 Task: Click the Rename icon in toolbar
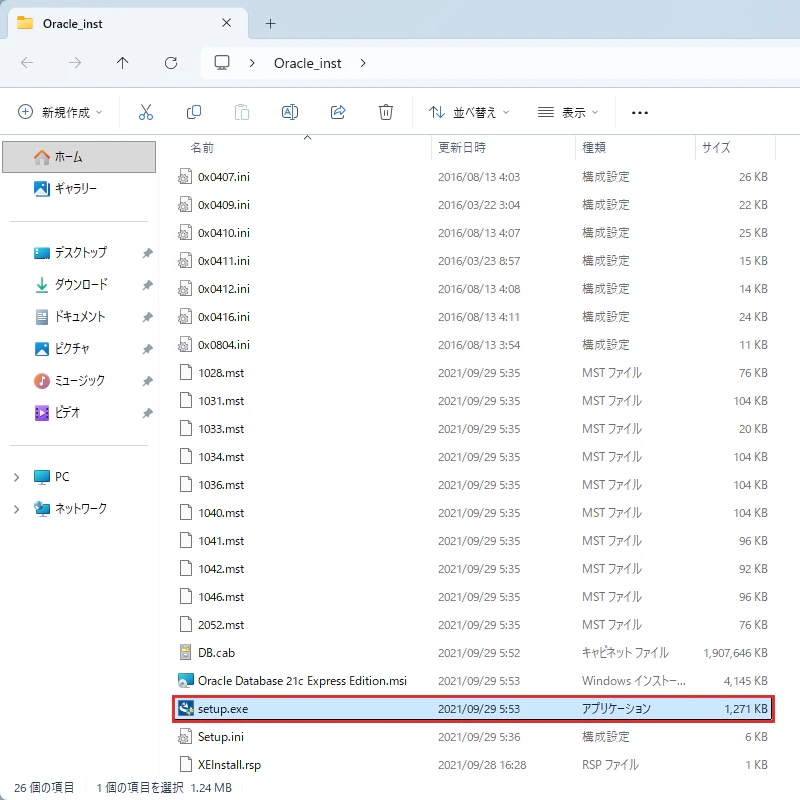point(290,112)
